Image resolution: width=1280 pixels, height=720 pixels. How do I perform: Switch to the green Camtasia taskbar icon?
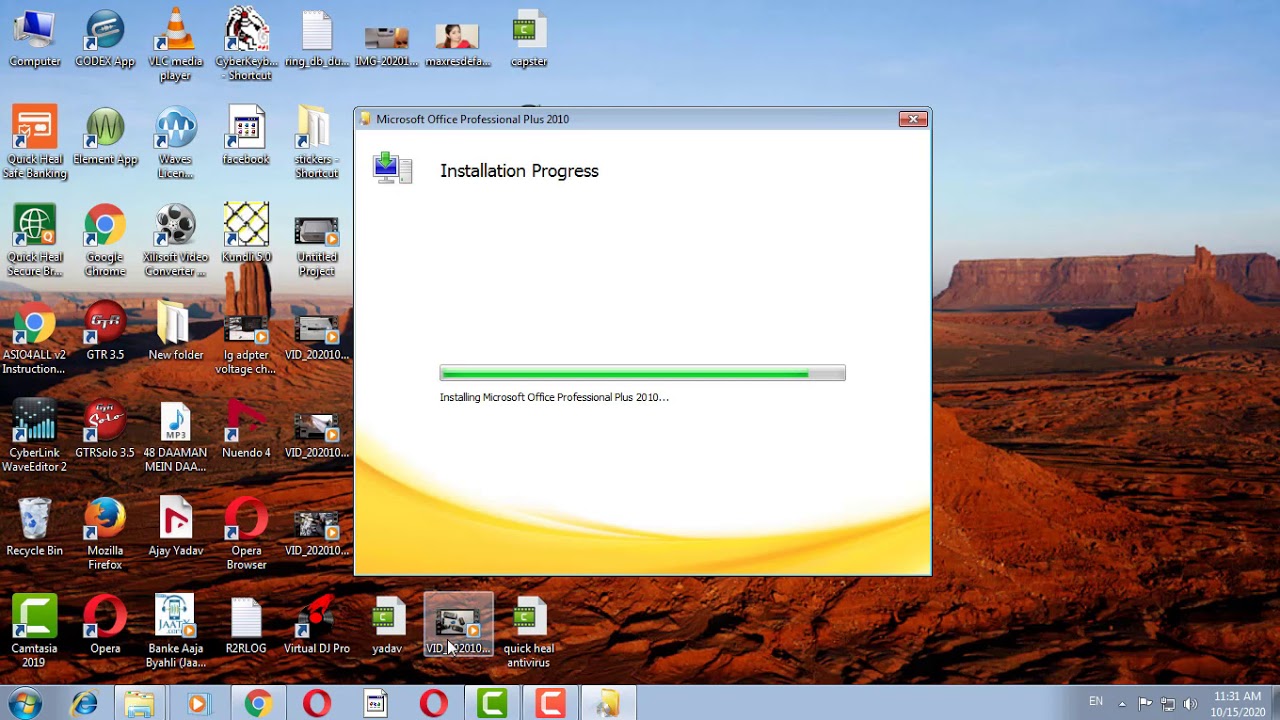tap(492, 704)
